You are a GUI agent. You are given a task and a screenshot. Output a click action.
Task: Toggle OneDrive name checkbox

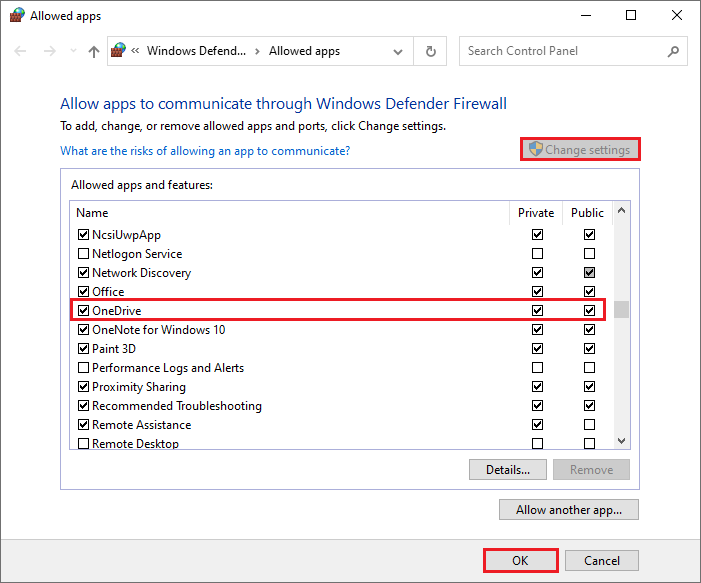pos(83,310)
